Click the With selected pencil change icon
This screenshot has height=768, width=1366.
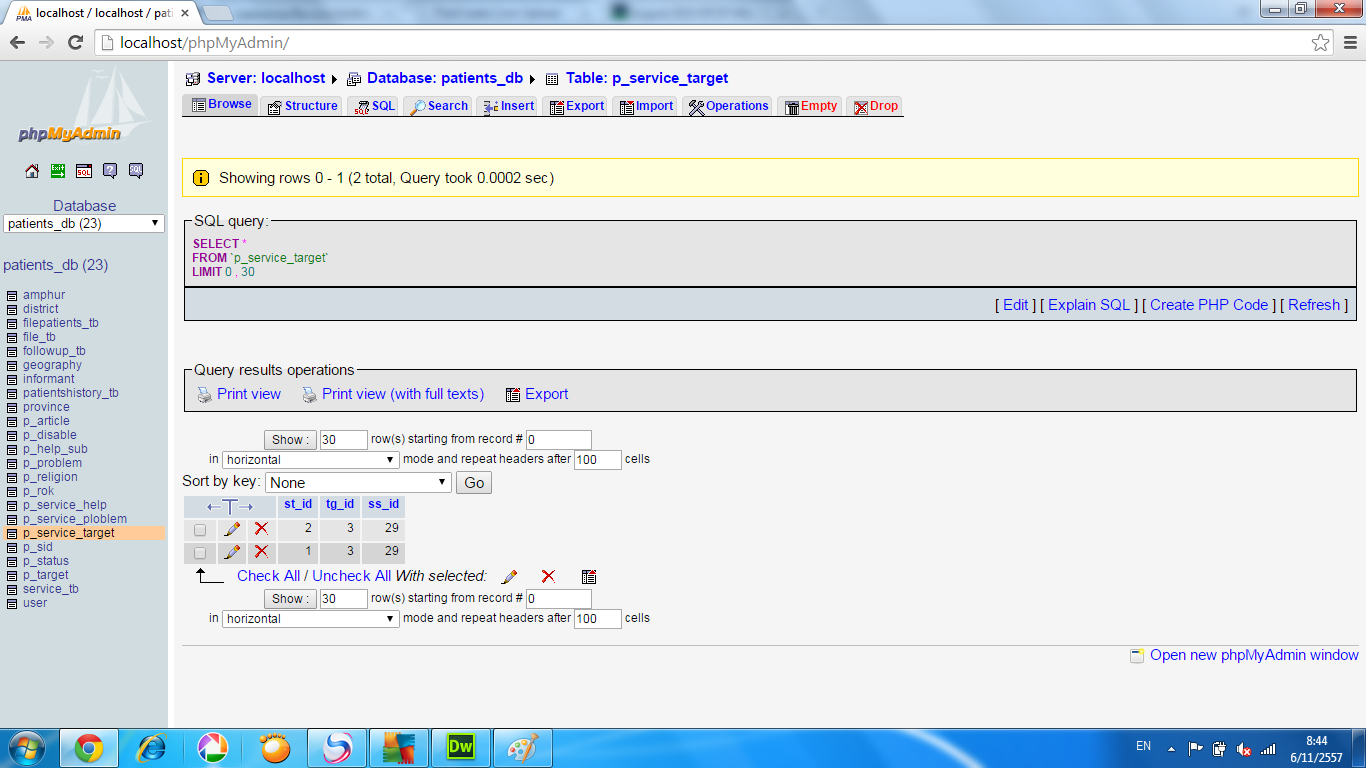coord(509,576)
